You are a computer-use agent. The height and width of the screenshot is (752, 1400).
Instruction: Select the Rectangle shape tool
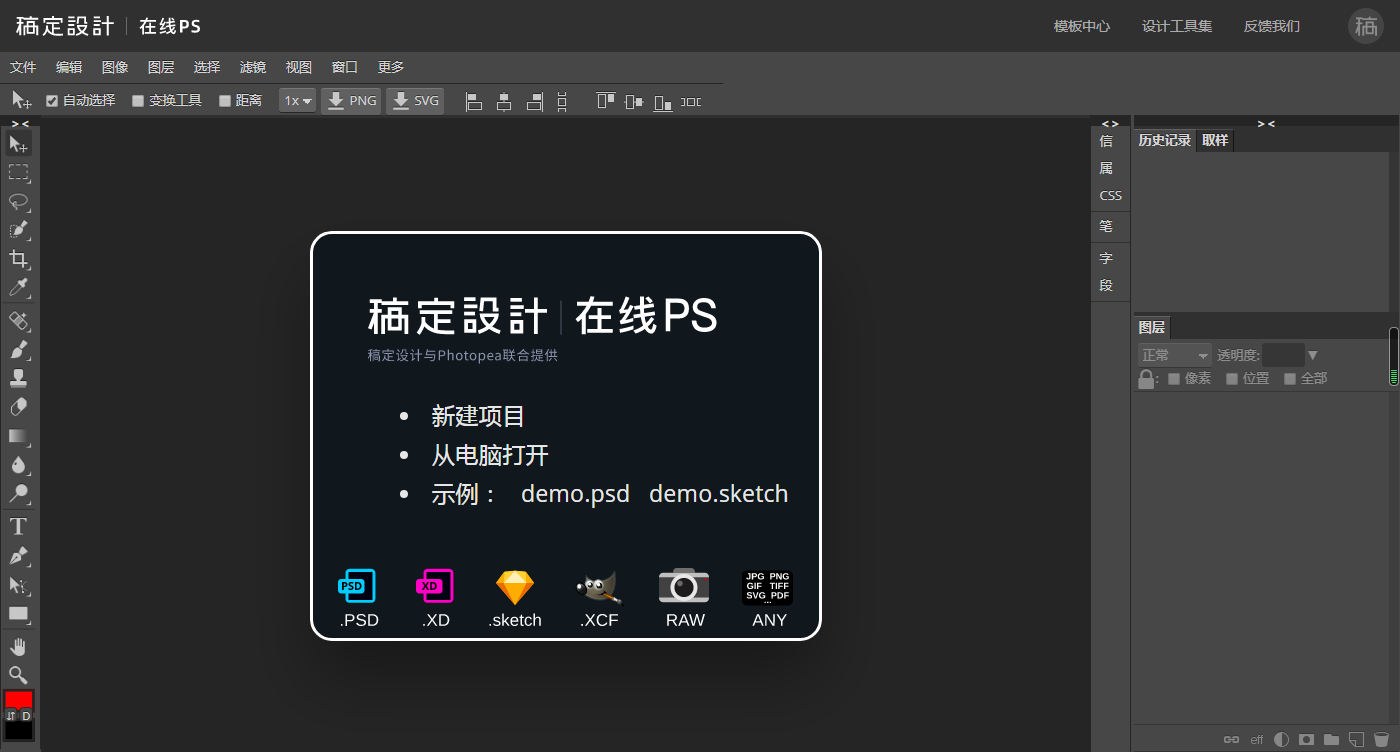(x=19, y=613)
